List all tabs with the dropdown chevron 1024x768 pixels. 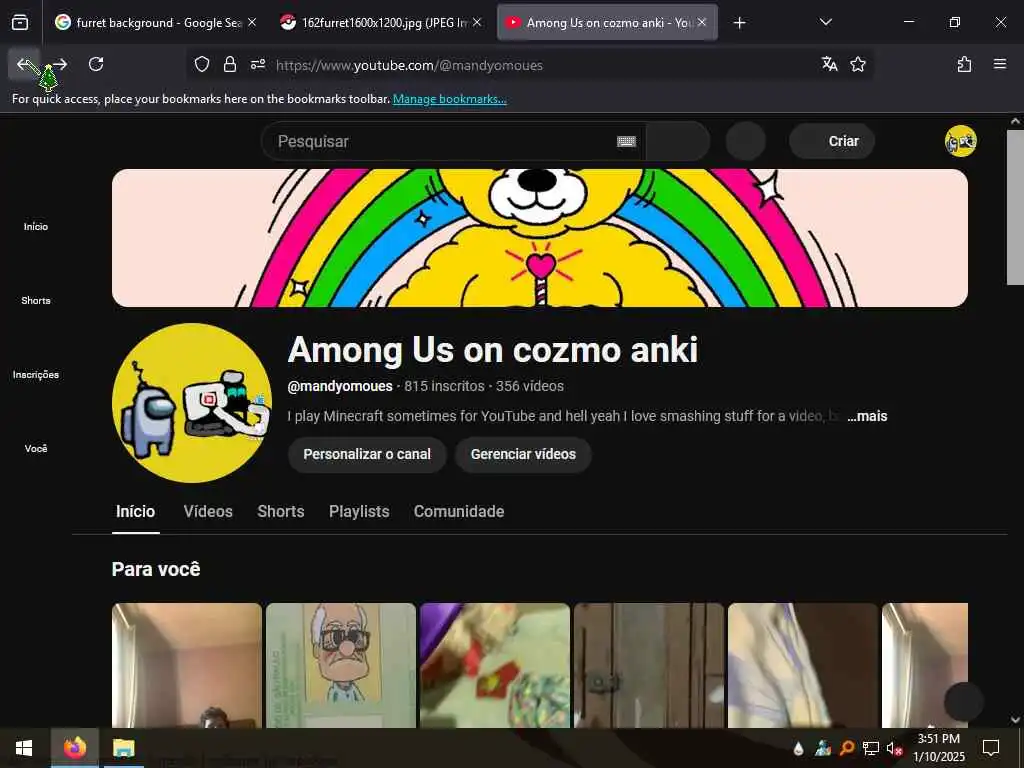[x=825, y=22]
